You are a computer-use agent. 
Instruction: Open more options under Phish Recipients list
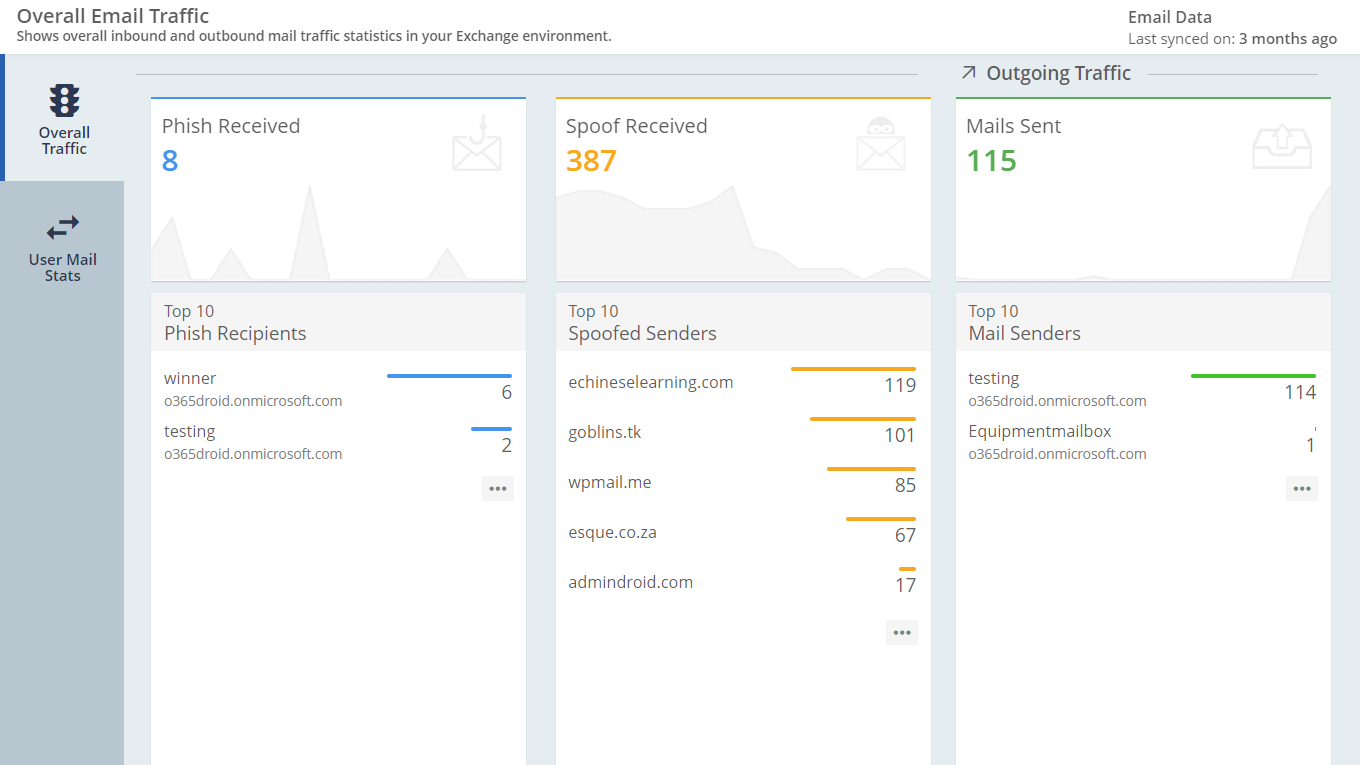point(497,488)
